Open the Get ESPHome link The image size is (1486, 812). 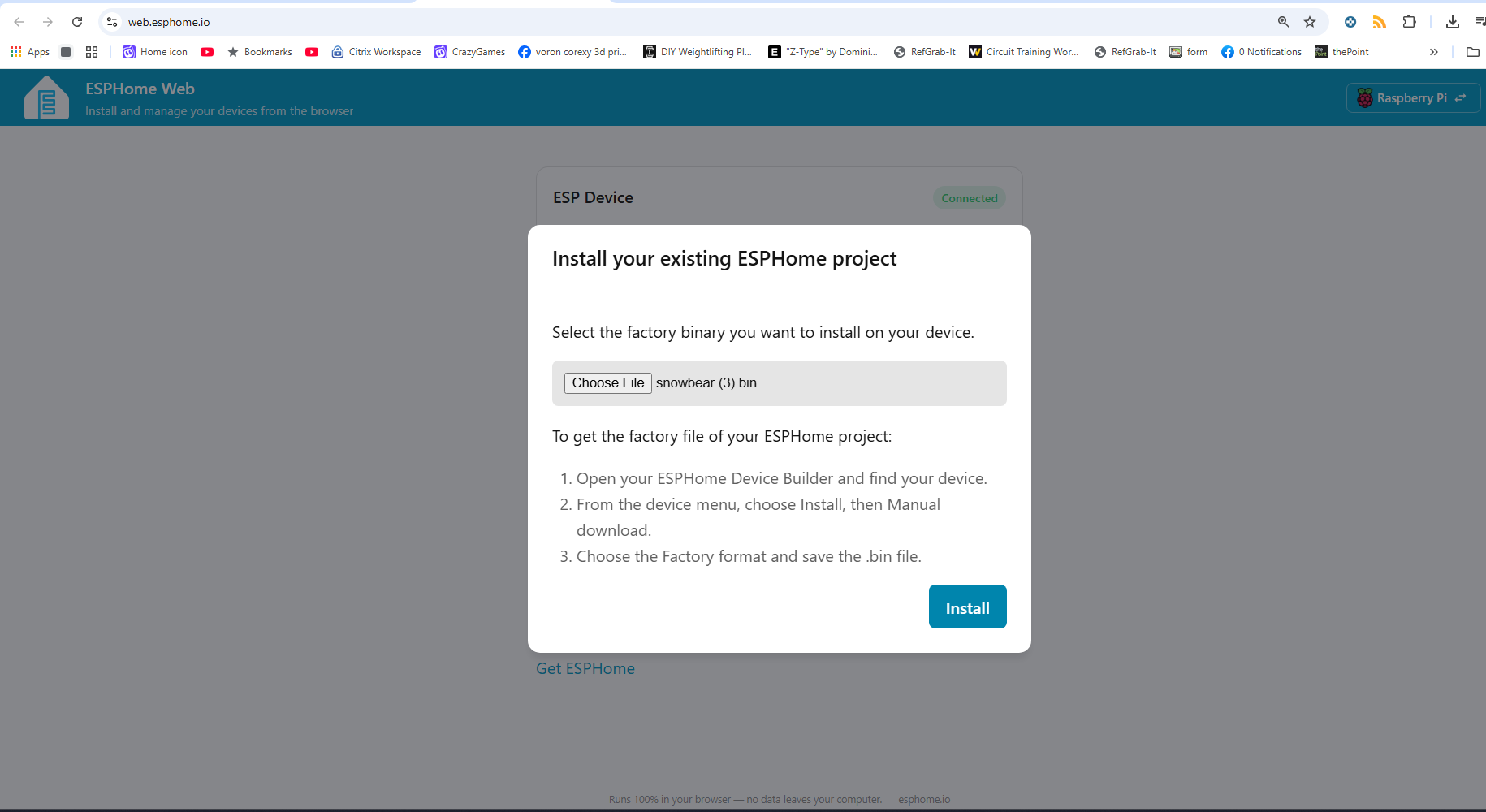pyautogui.click(x=585, y=668)
